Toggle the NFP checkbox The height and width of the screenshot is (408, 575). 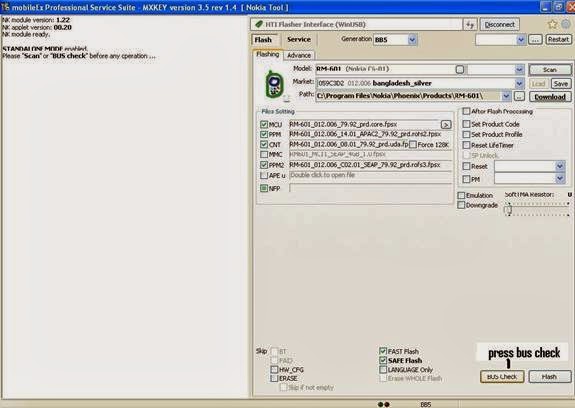click(x=264, y=188)
